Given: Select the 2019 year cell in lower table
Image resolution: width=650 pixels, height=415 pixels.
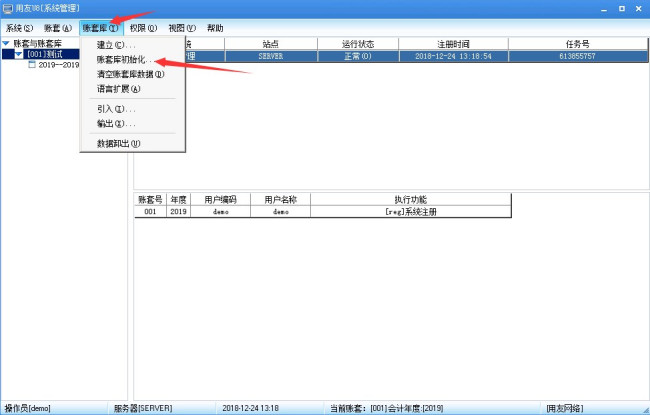Looking at the screenshot, I should 178,211.
